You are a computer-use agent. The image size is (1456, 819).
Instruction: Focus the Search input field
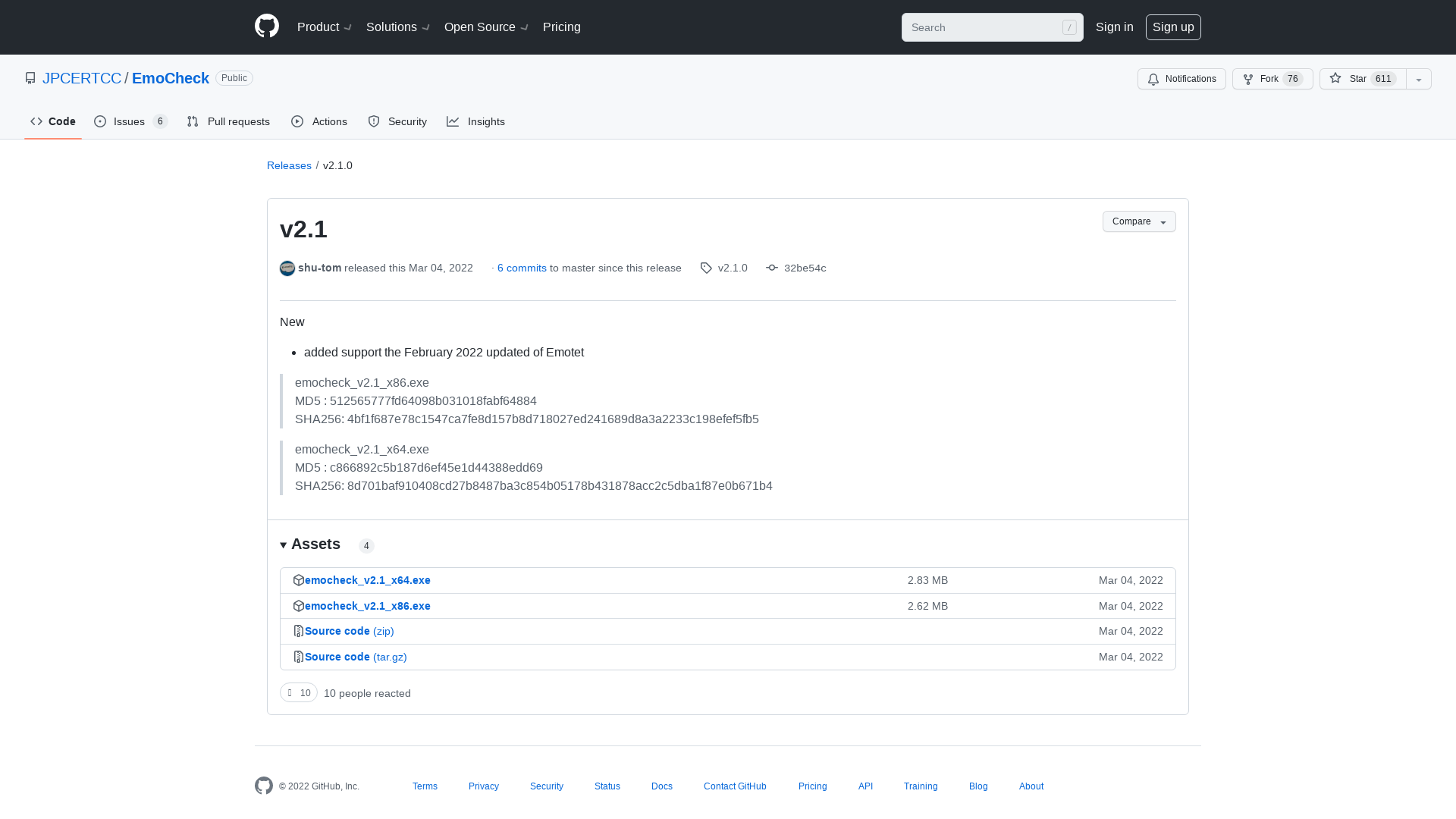click(993, 27)
